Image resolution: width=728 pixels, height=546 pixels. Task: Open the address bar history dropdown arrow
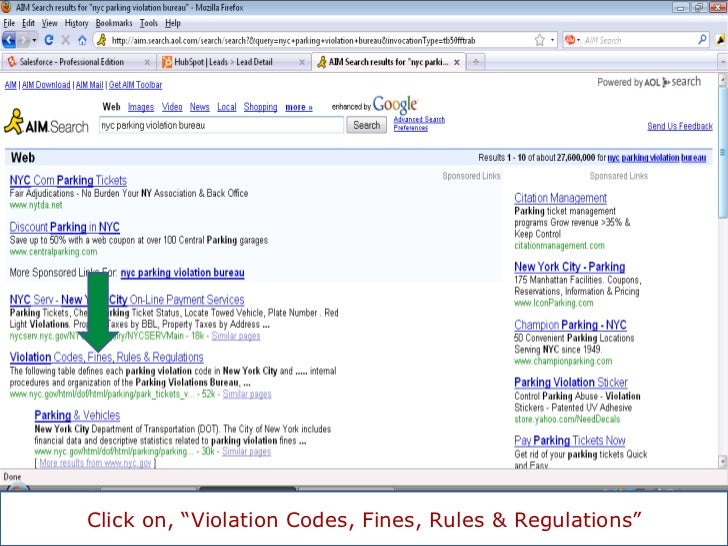[x=552, y=40]
